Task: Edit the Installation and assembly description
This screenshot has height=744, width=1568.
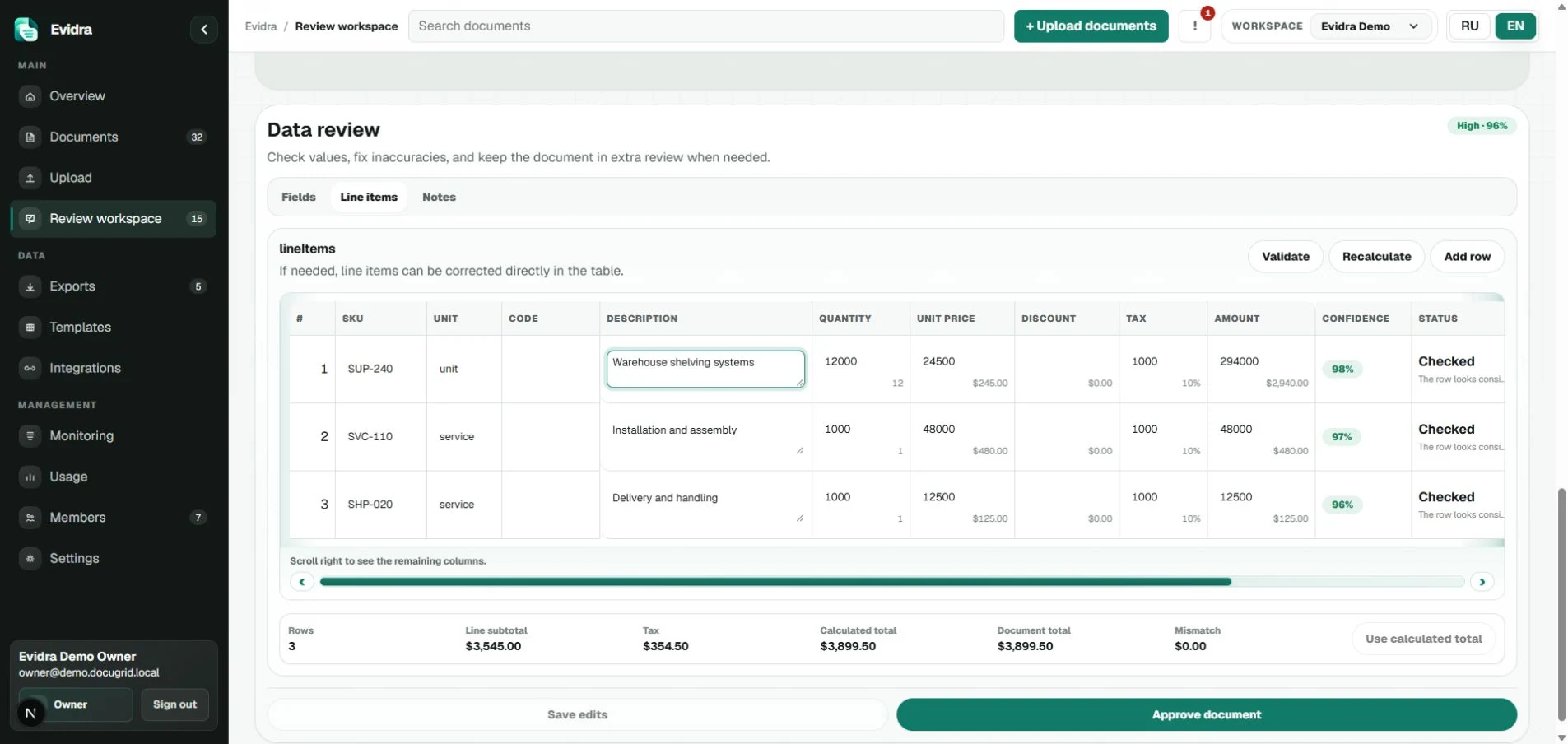Action: pyautogui.click(x=705, y=437)
